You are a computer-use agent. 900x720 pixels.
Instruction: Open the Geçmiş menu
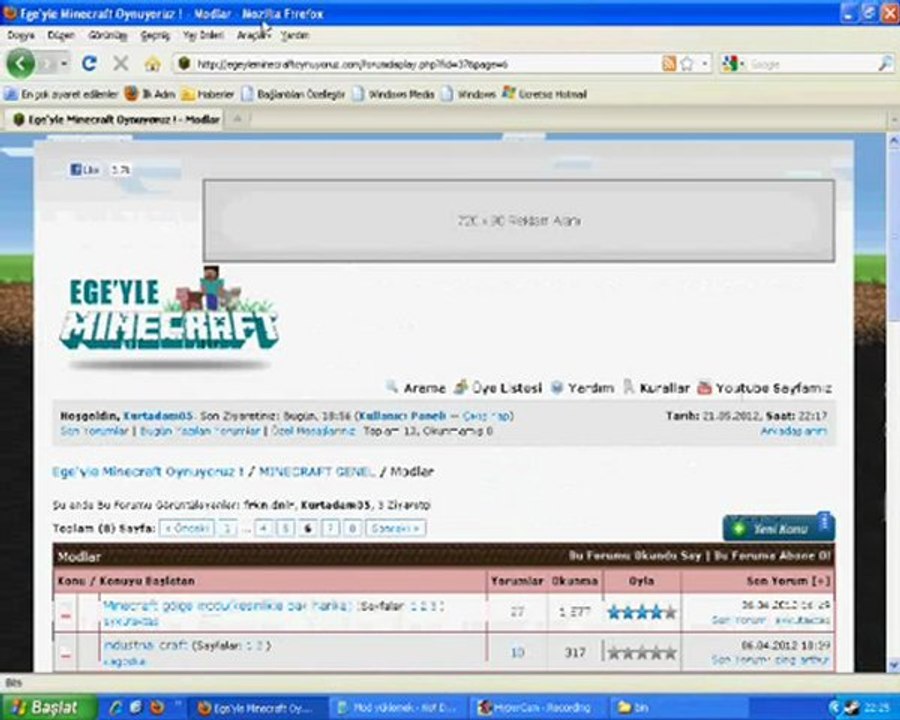point(155,35)
